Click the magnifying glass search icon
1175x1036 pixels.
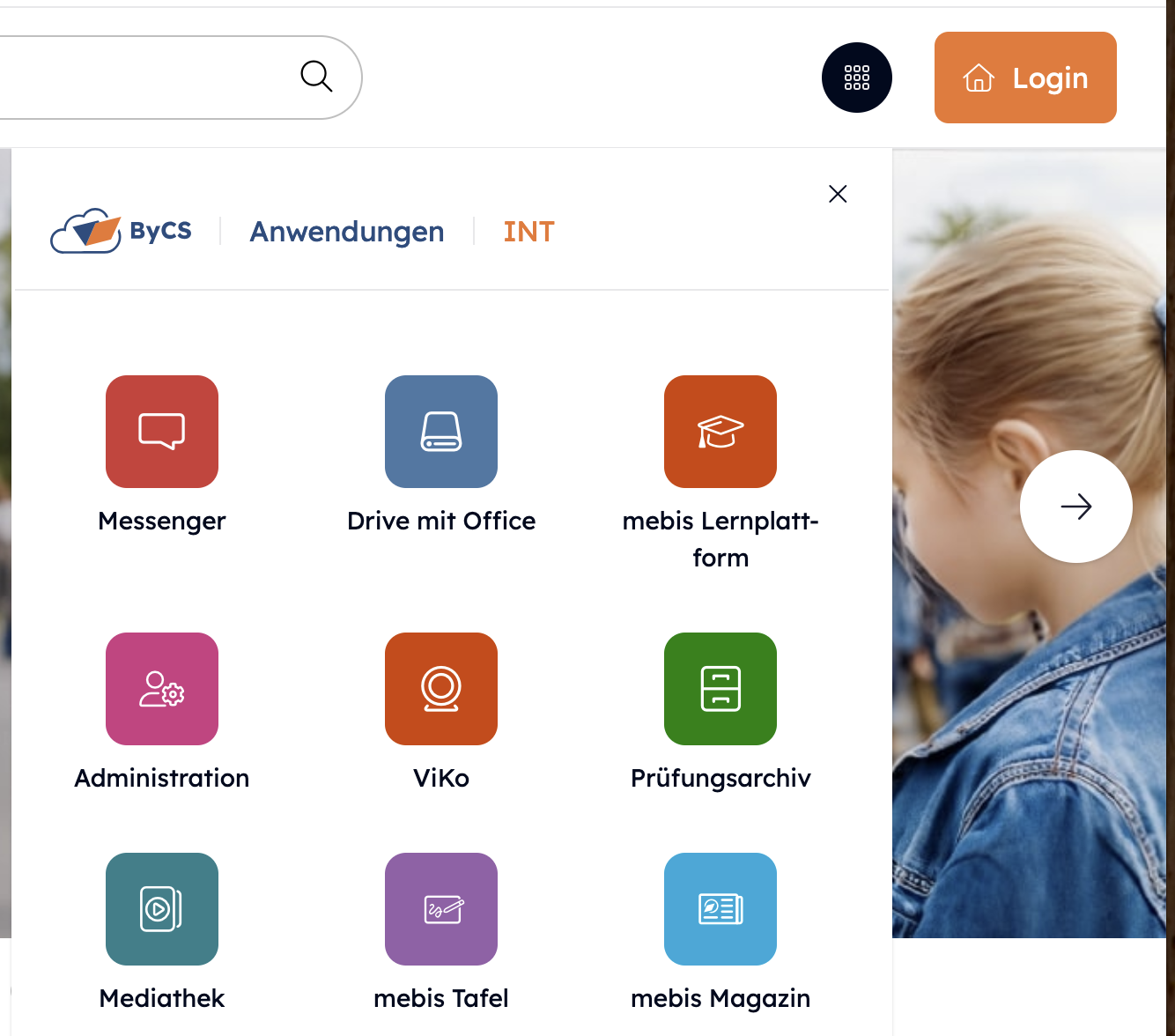click(316, 77)
